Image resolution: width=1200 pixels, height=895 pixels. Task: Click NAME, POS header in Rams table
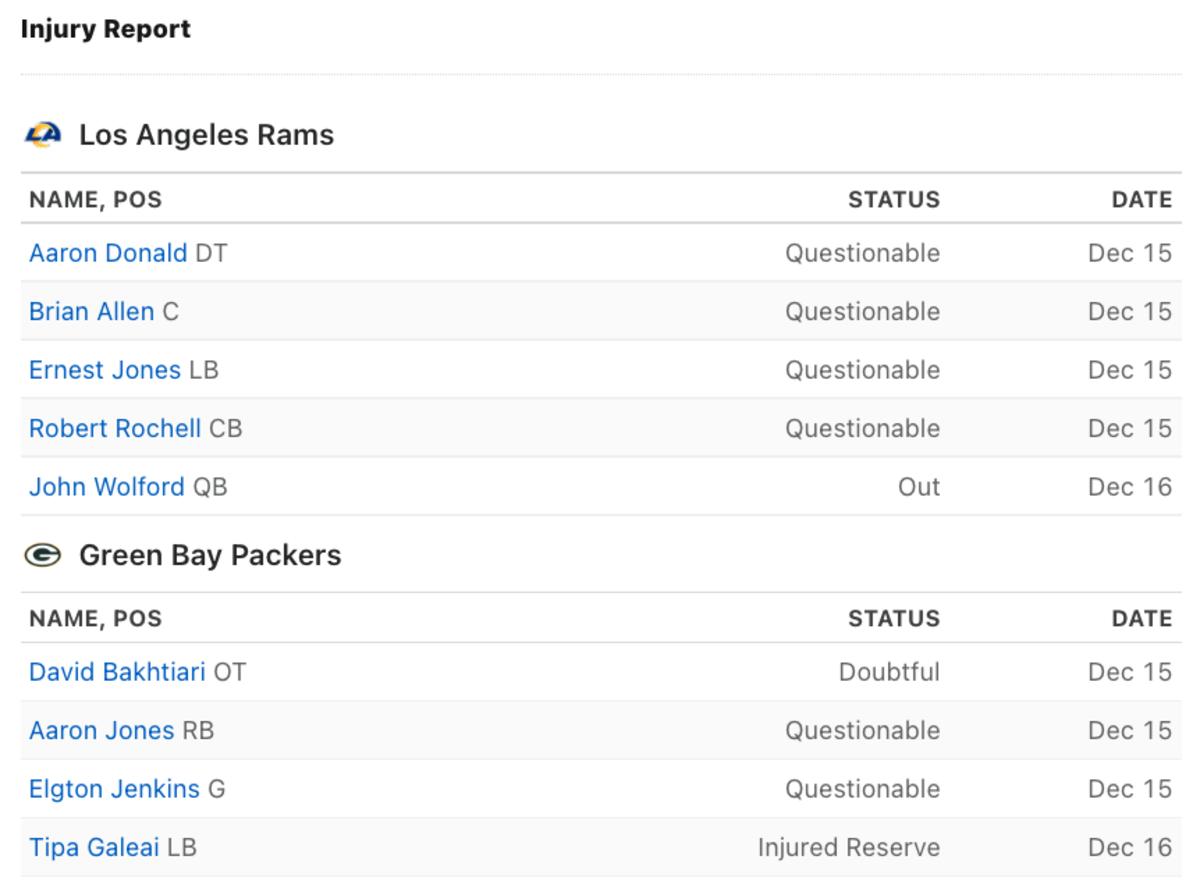pyautogui.click(x=95, y=200)
